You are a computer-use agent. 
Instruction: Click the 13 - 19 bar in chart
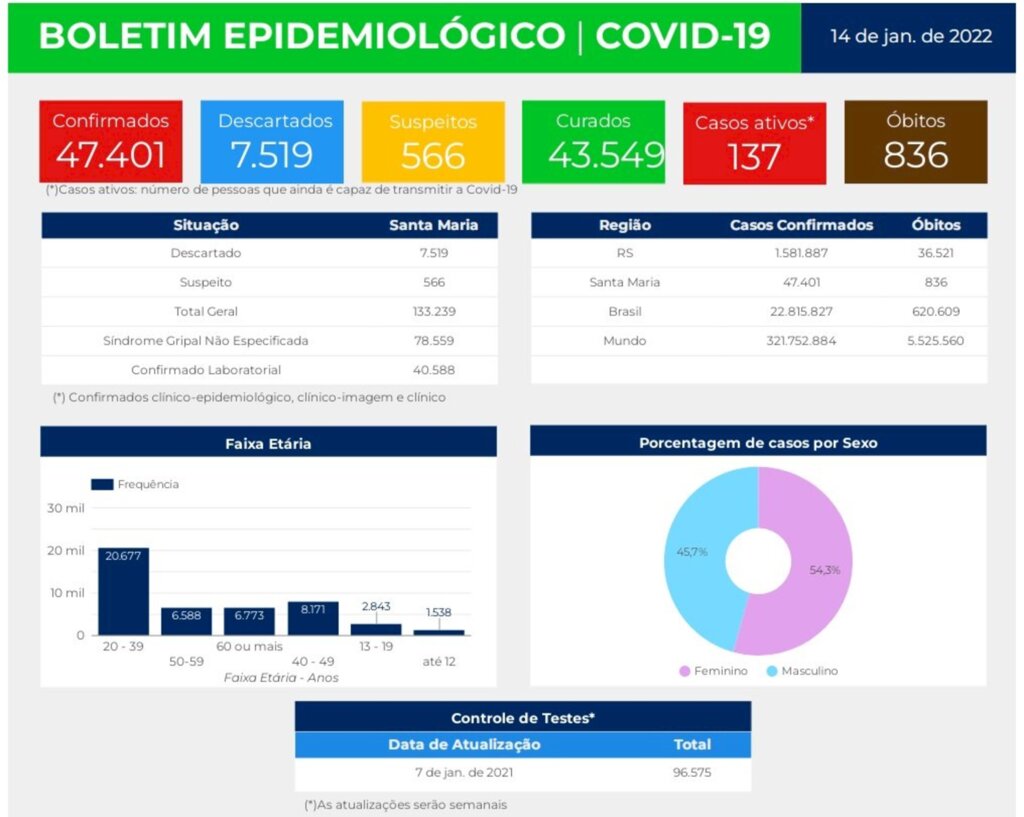coord(376,630)
